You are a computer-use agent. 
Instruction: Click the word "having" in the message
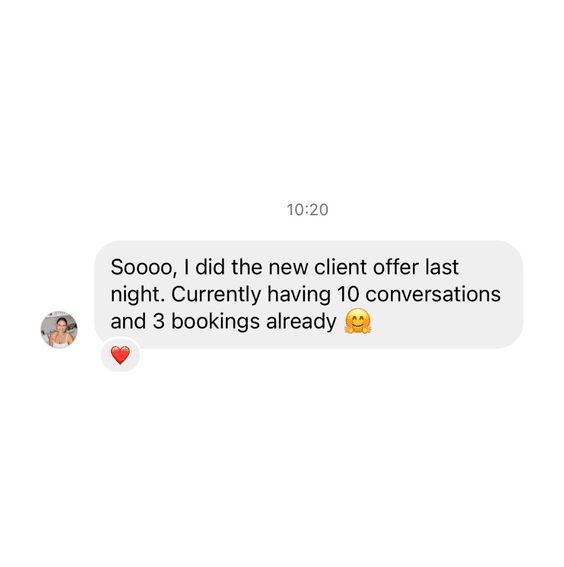[x=299, y=295]
